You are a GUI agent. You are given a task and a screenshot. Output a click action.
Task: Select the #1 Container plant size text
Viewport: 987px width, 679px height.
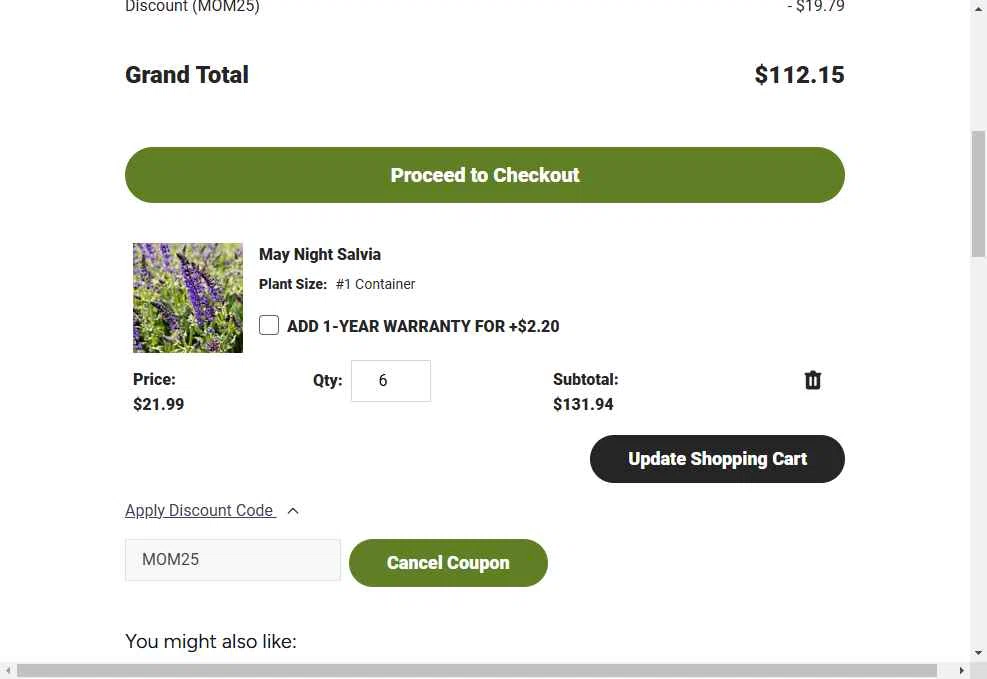(376, 284)
